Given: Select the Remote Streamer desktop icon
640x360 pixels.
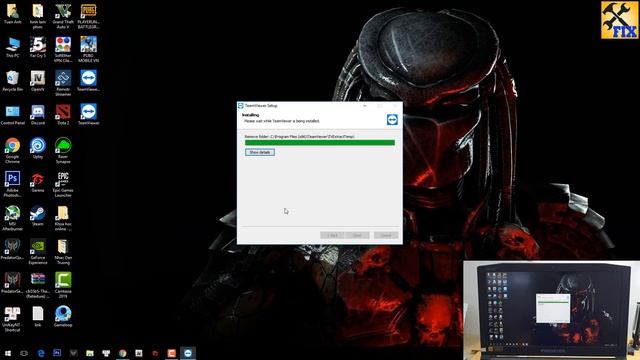Looking at the screenshot, I should pyautogui.click(x=63, y=83).
